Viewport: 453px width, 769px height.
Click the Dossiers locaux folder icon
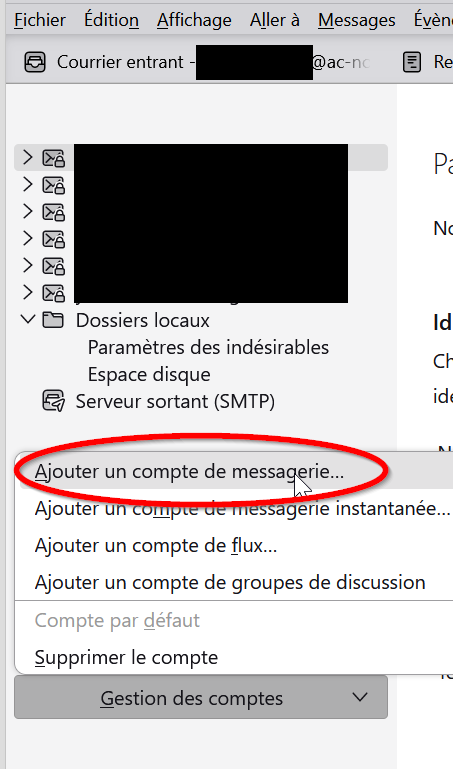tap(53, 320)
